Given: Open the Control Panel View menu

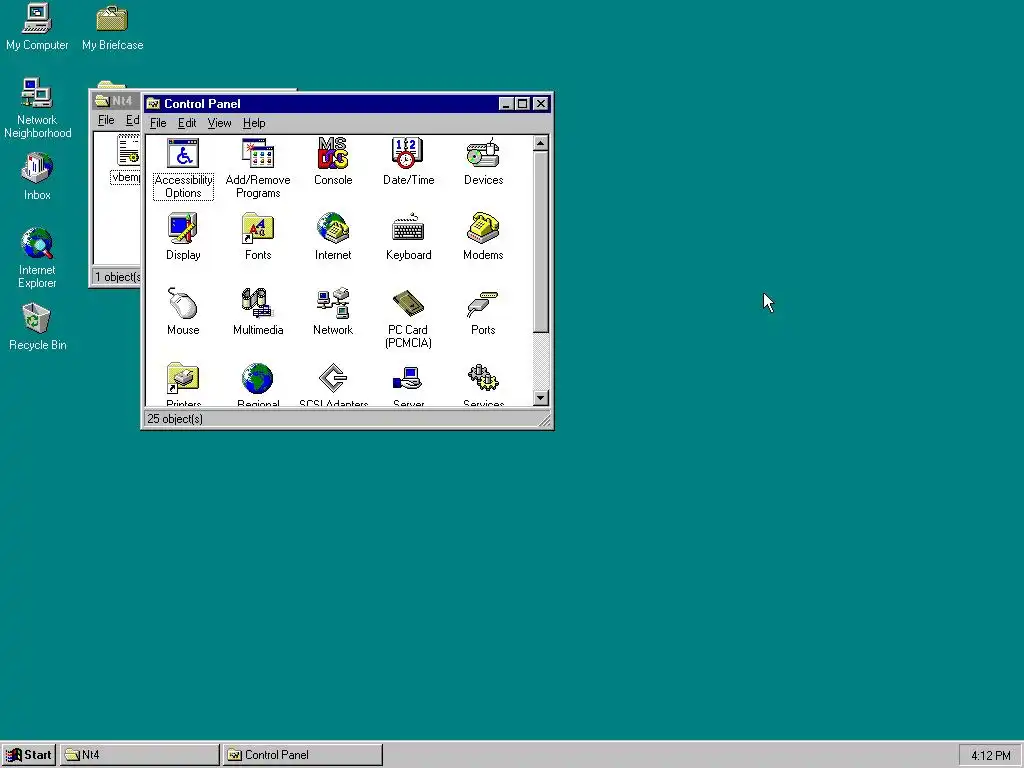Looking at the screenshot, I should (x=219, y=123).
